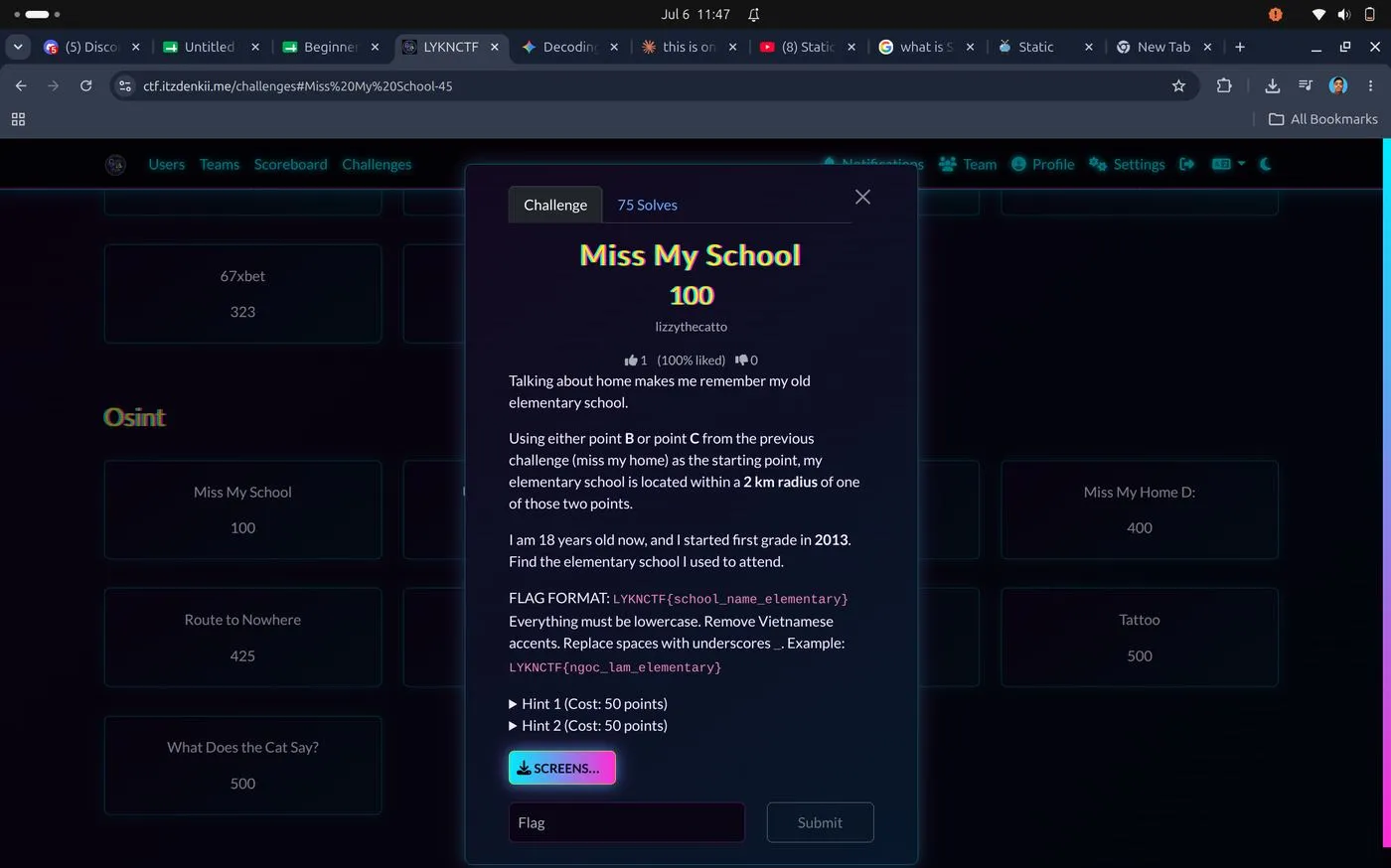Image resolution: width=1391 pixels, height=868 pixels.
Task: Open the Users page in navbar
Action: (167, 164)
